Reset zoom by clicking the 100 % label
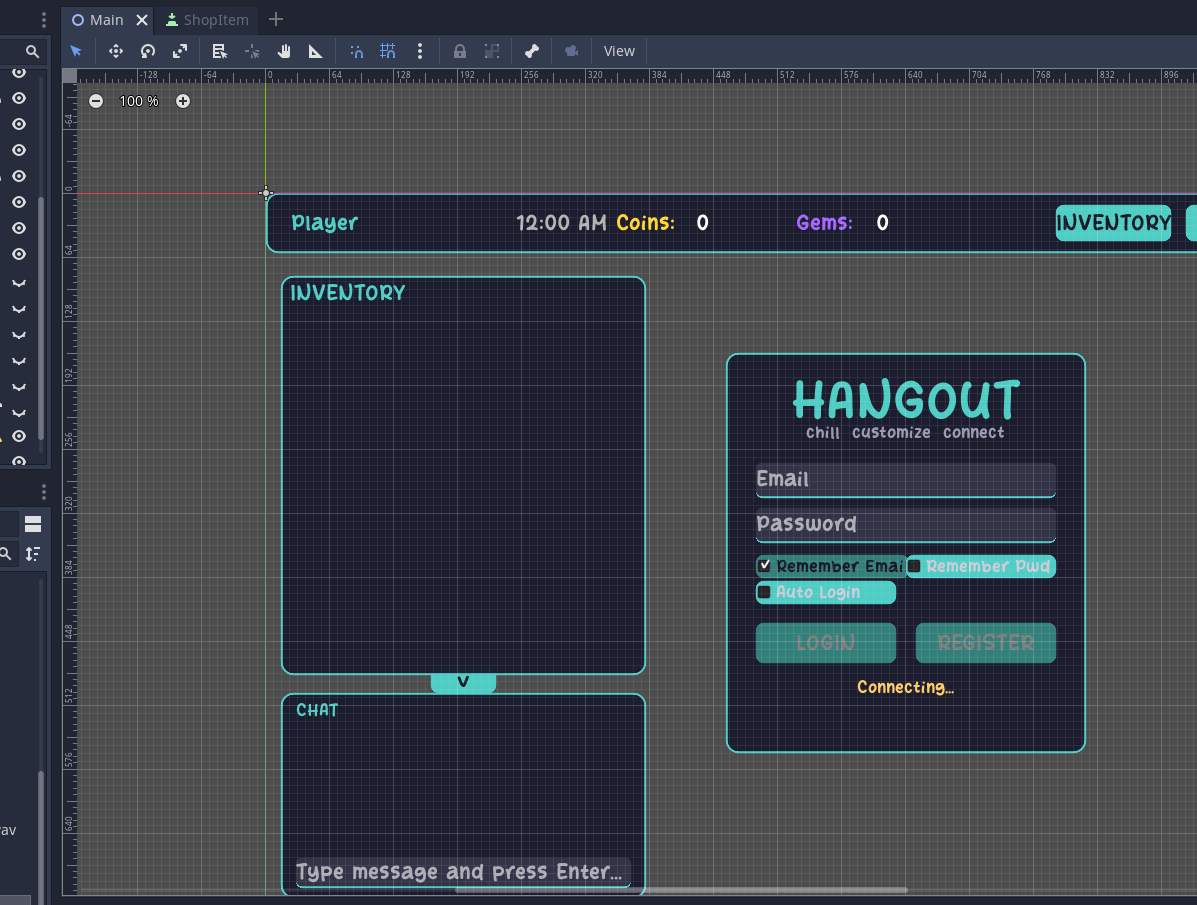The image size is (1197, 905). 139,101
